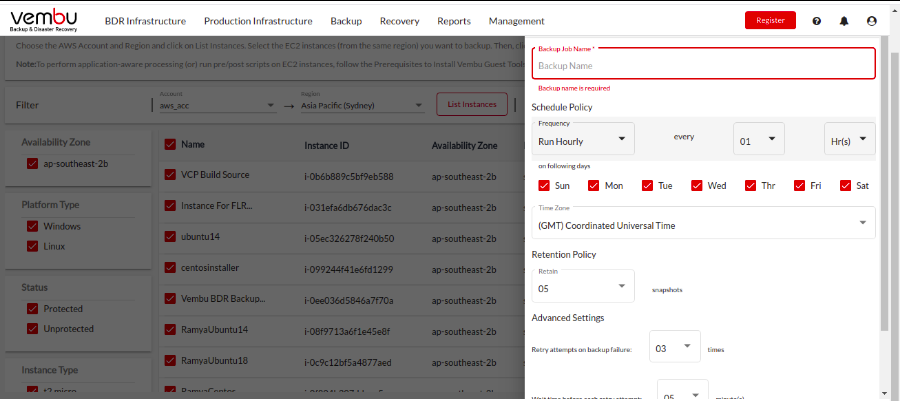Open the Account aws_acc dropdown
This screenshot has width=900, height=401.
[218, 106]
